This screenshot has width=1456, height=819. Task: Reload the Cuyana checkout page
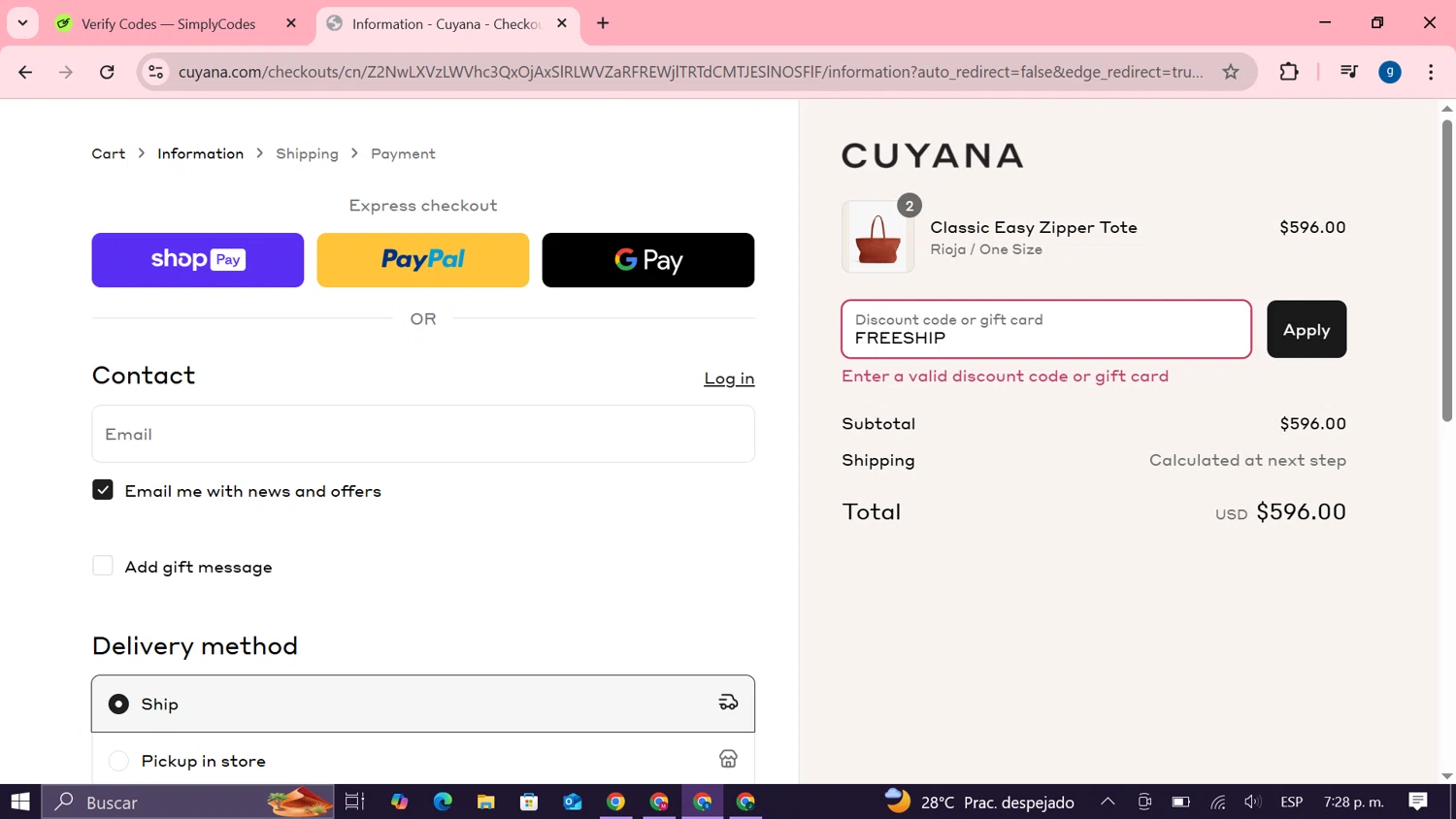click(x=107, y=72)
